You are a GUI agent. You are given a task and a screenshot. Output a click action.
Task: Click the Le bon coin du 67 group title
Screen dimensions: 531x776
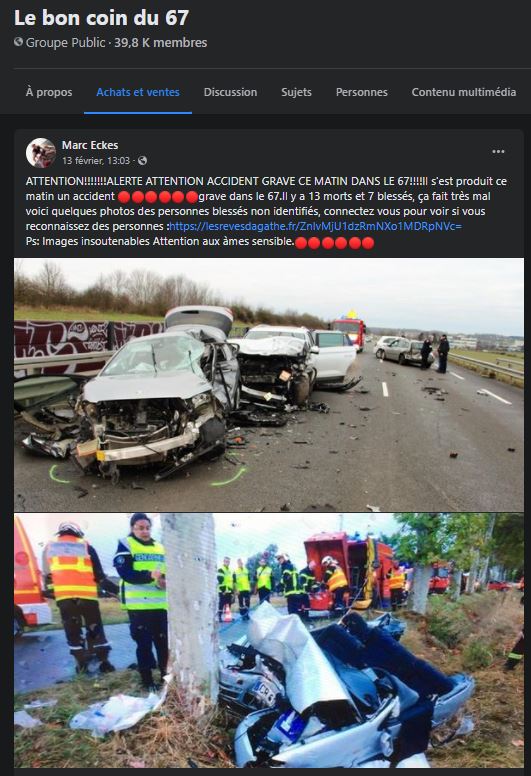[x=101, y=18]
